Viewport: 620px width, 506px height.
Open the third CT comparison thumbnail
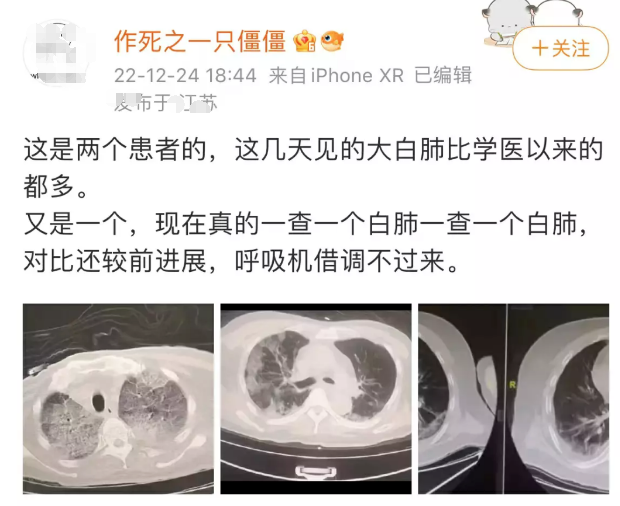[x=514, y=399]
